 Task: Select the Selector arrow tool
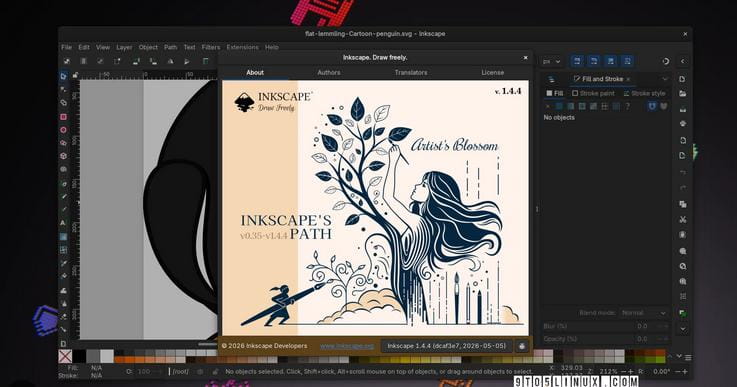[x=63, y=76]
